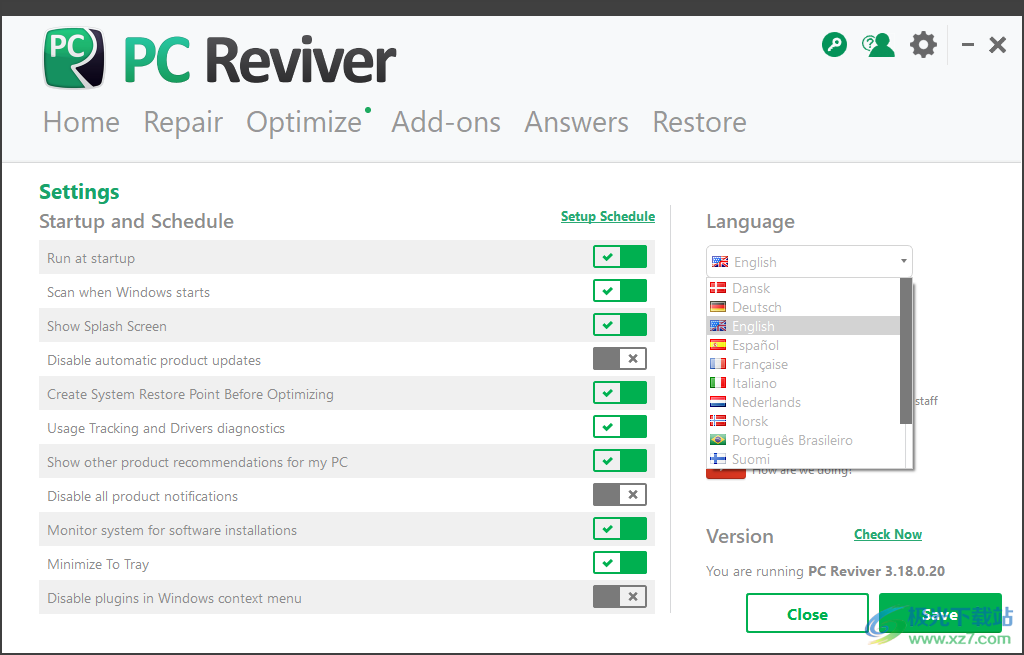Go to the Home tab
The image size is (1024, 655).
tap(82, 122)
